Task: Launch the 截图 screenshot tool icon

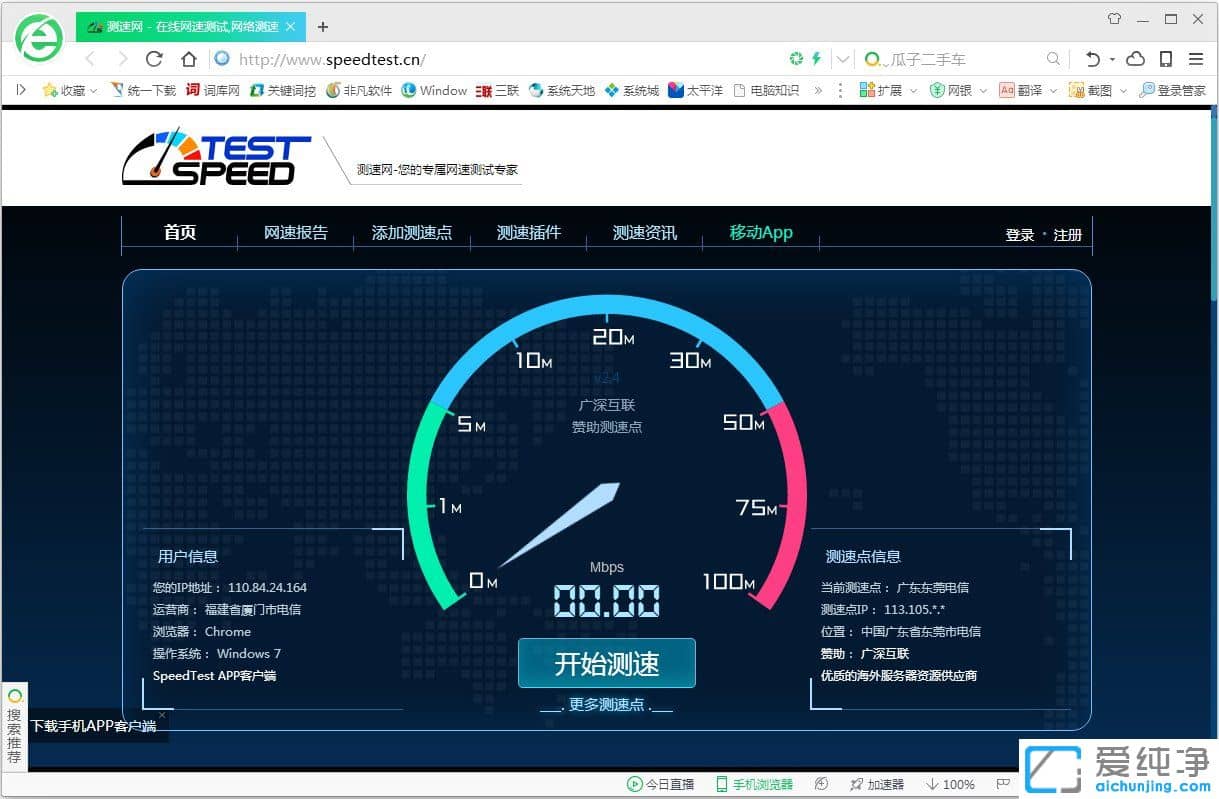Action: 1076,89
